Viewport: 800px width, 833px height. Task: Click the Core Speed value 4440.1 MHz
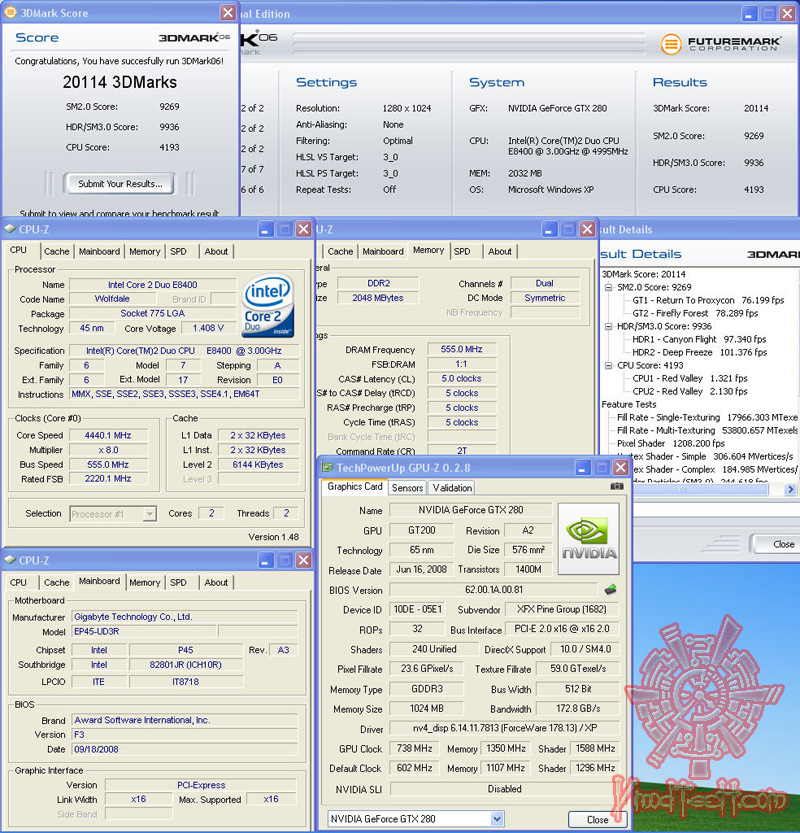(108, 435)
